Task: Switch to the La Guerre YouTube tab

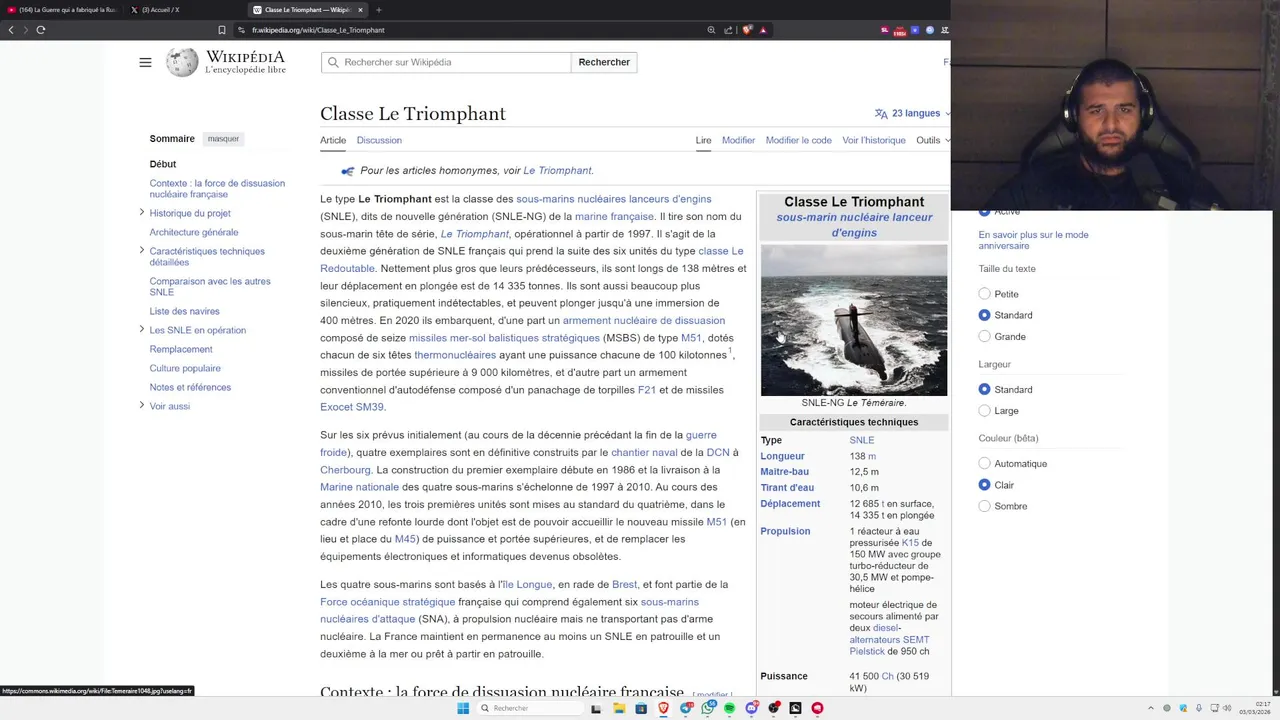Action: coord(62,10)
